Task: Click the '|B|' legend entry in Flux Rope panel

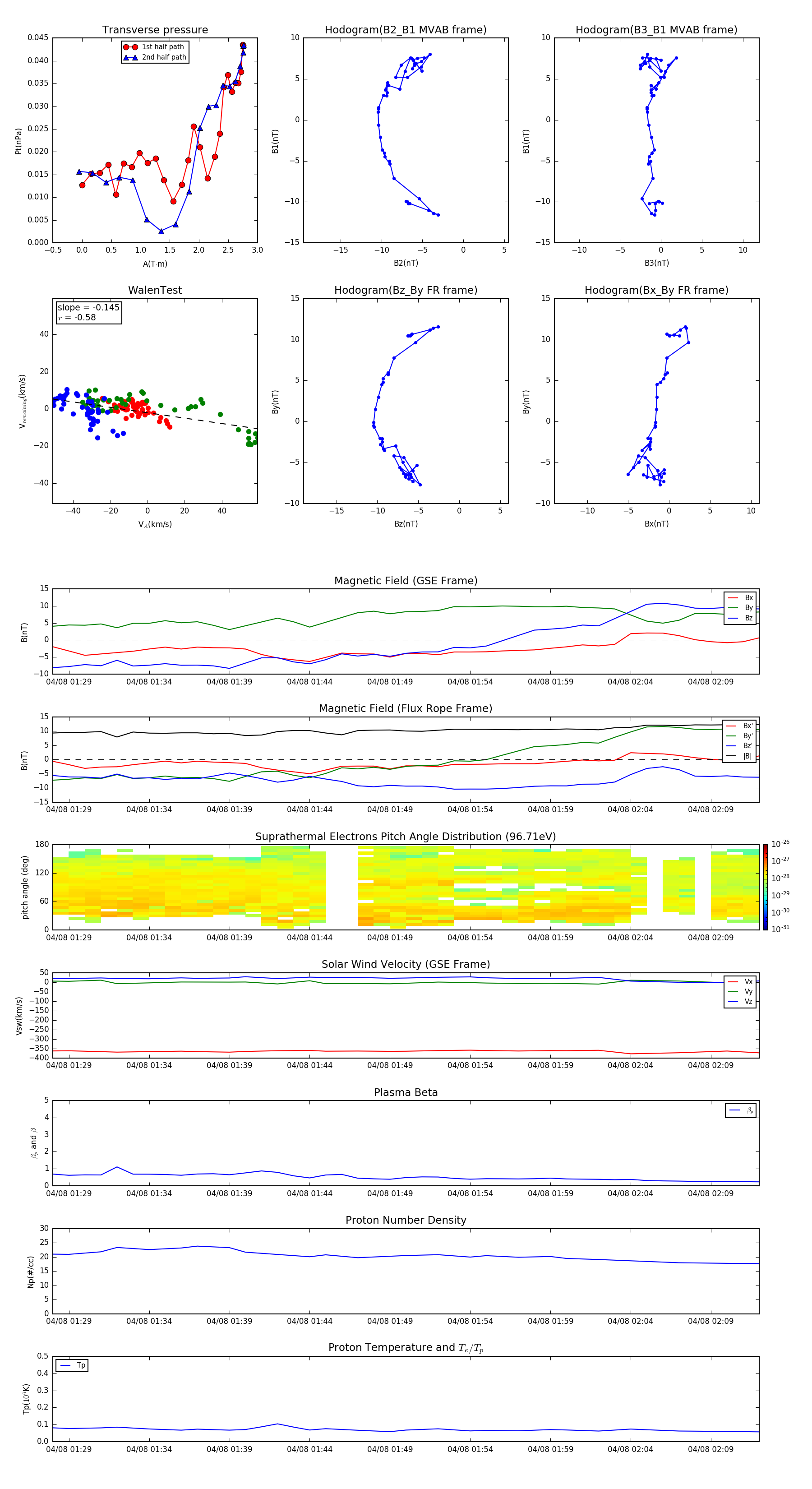Action: 740,757
